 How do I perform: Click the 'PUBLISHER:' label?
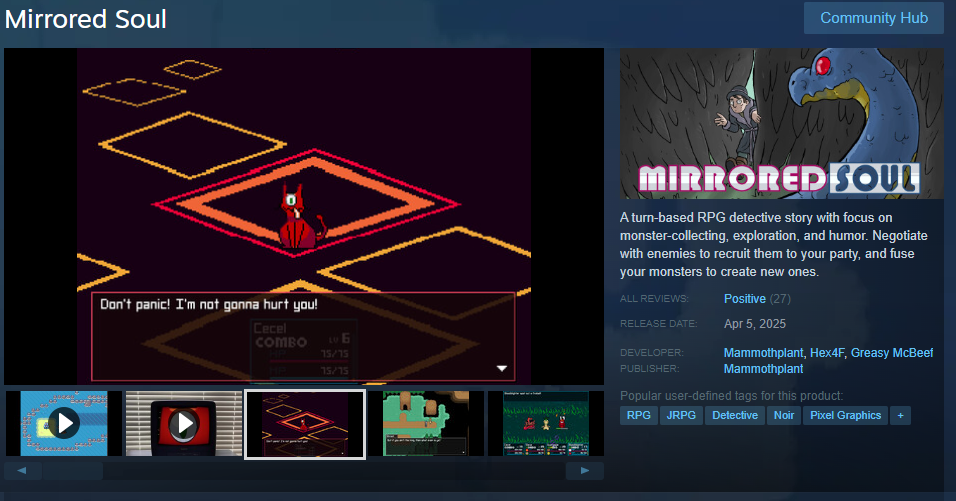pos(649,369)
